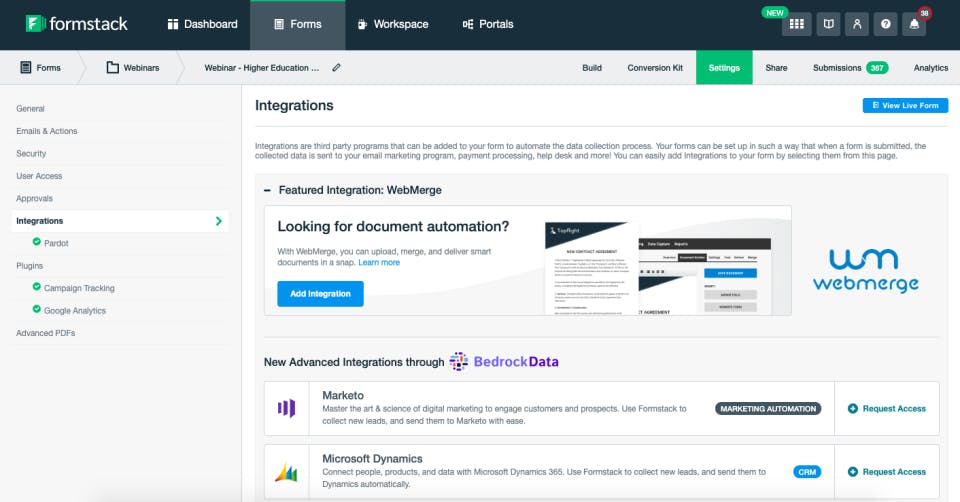Request Access for Marketo
The image size is (960, 502).
pyautogui.click(x=887, y=408)
